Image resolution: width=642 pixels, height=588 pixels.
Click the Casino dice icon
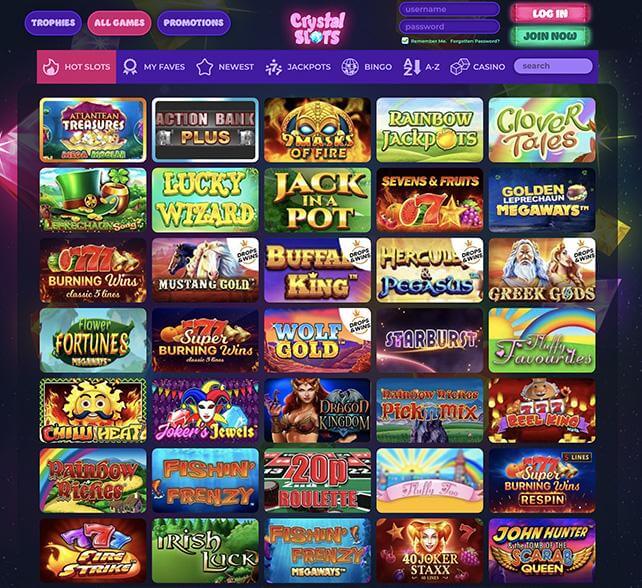459,67
